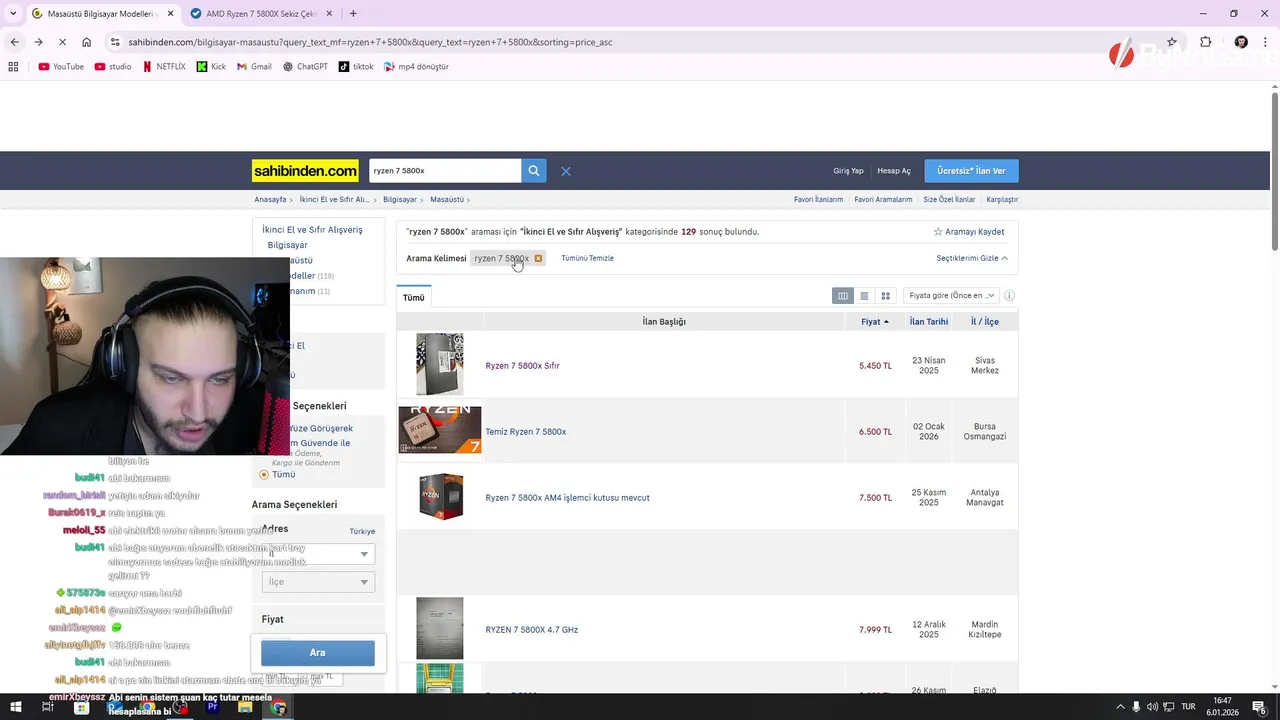Open 'Bilgisayar' category in sidebar
This screenshot has width=1280, height=720.
pyautogui.click(x=287, y=245)
